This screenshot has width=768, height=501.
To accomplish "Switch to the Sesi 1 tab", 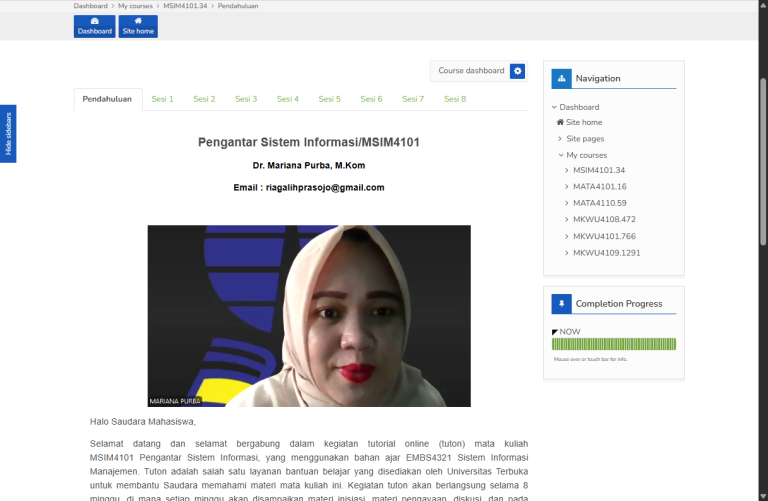I will [162, 99].
